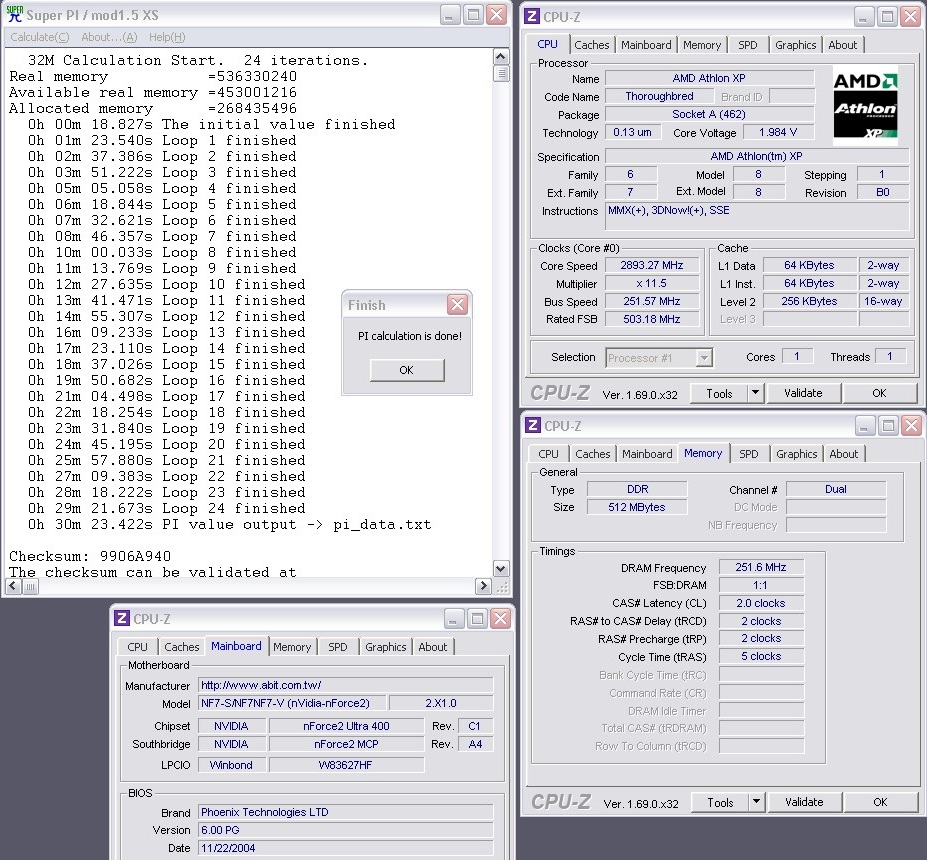
Task: Switch to SPD tab in Mainboard CPU-Z window
Action: [x=338, y=647]
